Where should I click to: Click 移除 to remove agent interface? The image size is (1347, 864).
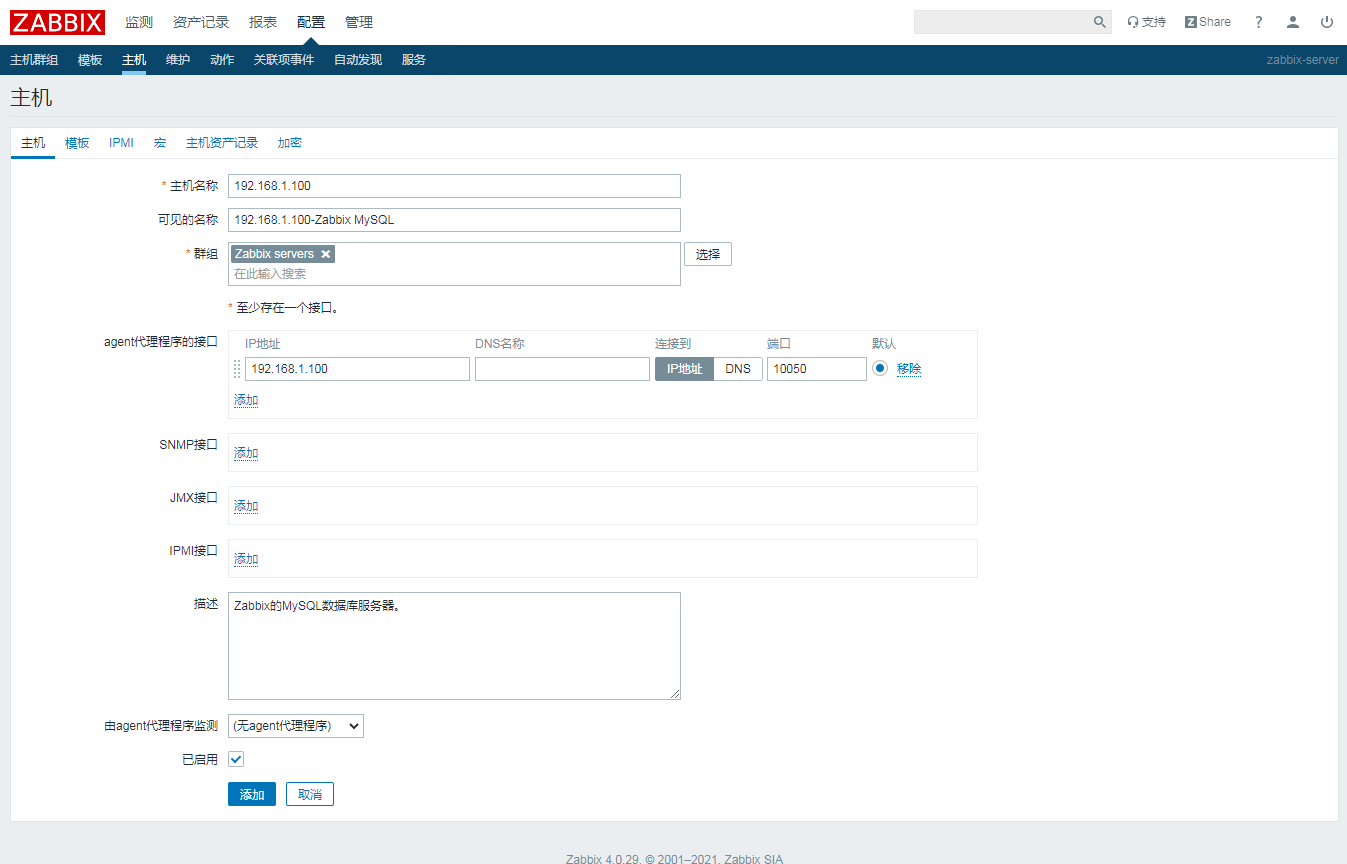pyautogui.click(x=909, y=369)
